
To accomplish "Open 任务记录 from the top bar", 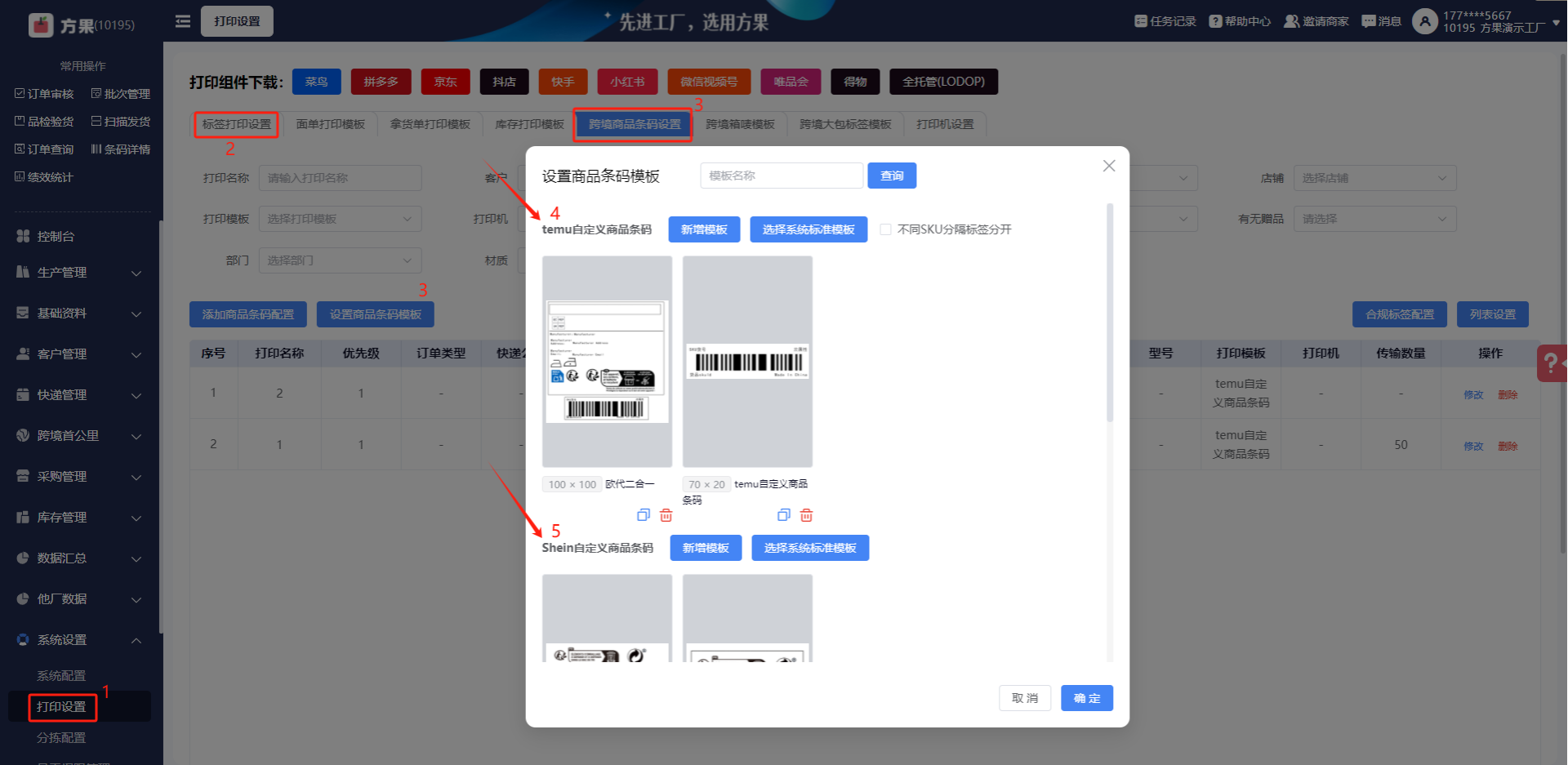I will coord(1165,21).
